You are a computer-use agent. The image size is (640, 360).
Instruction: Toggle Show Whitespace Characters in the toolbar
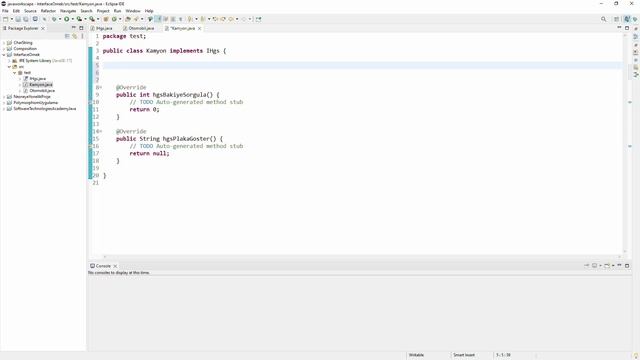180,19
